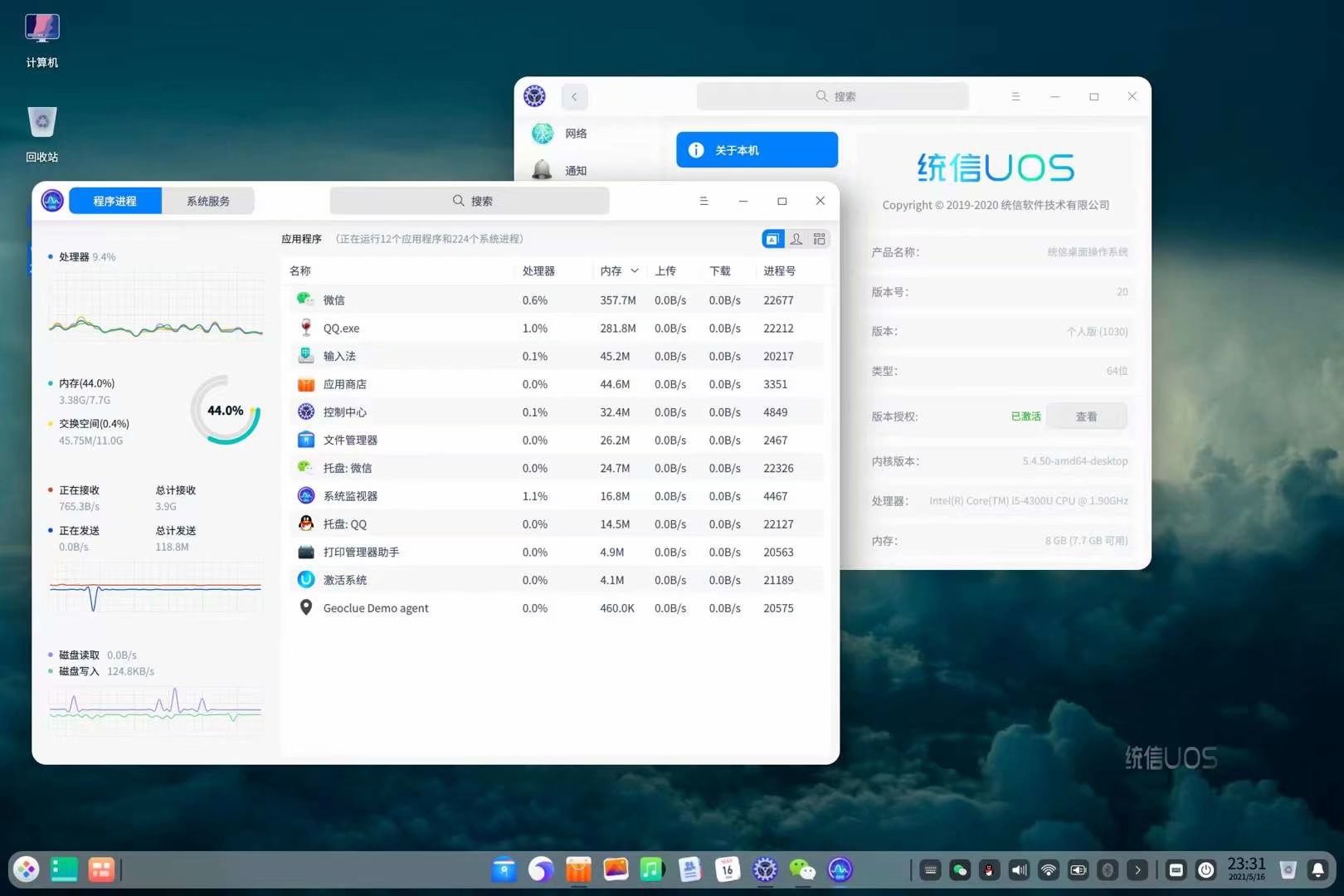Click the 查看 license button
The width and height of the screenshot is (1344, 896).
(1087, 416)
